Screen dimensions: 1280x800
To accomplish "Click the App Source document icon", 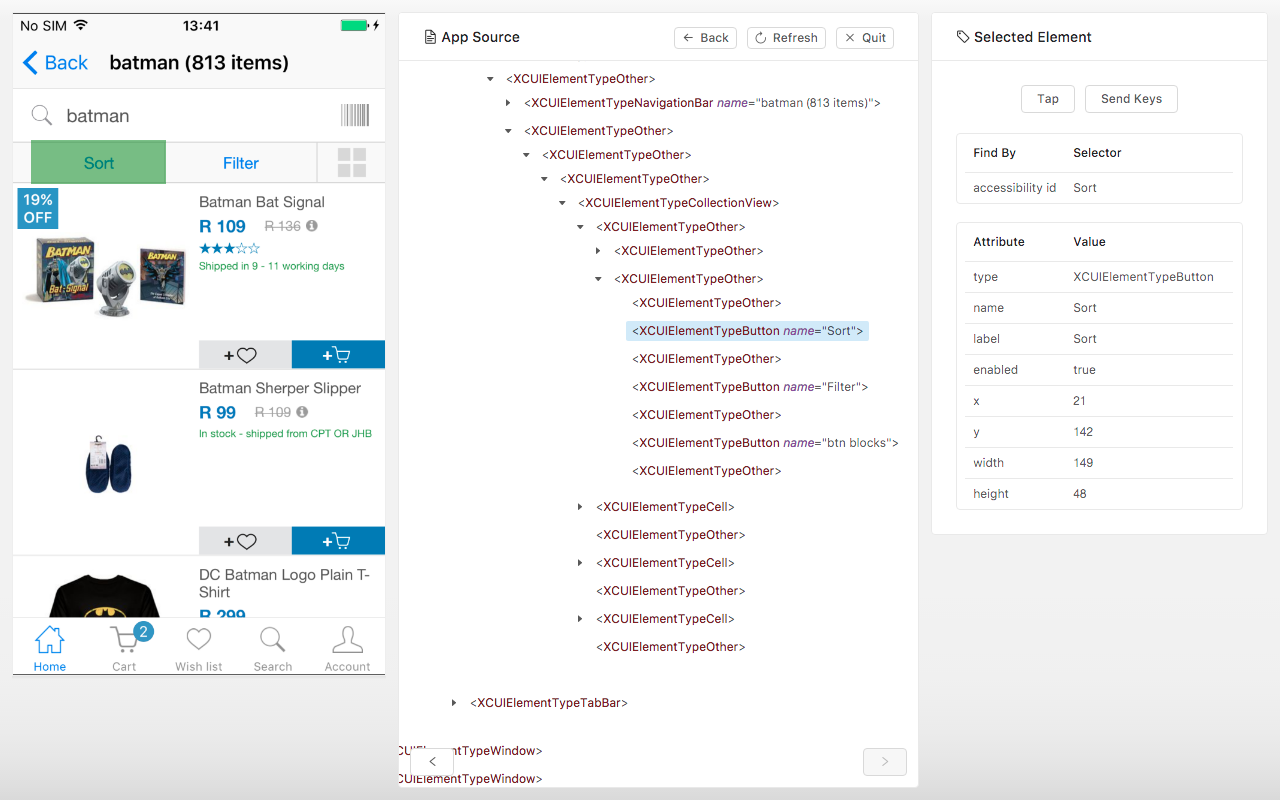I will pyautogui.click(x=431, y=37).
